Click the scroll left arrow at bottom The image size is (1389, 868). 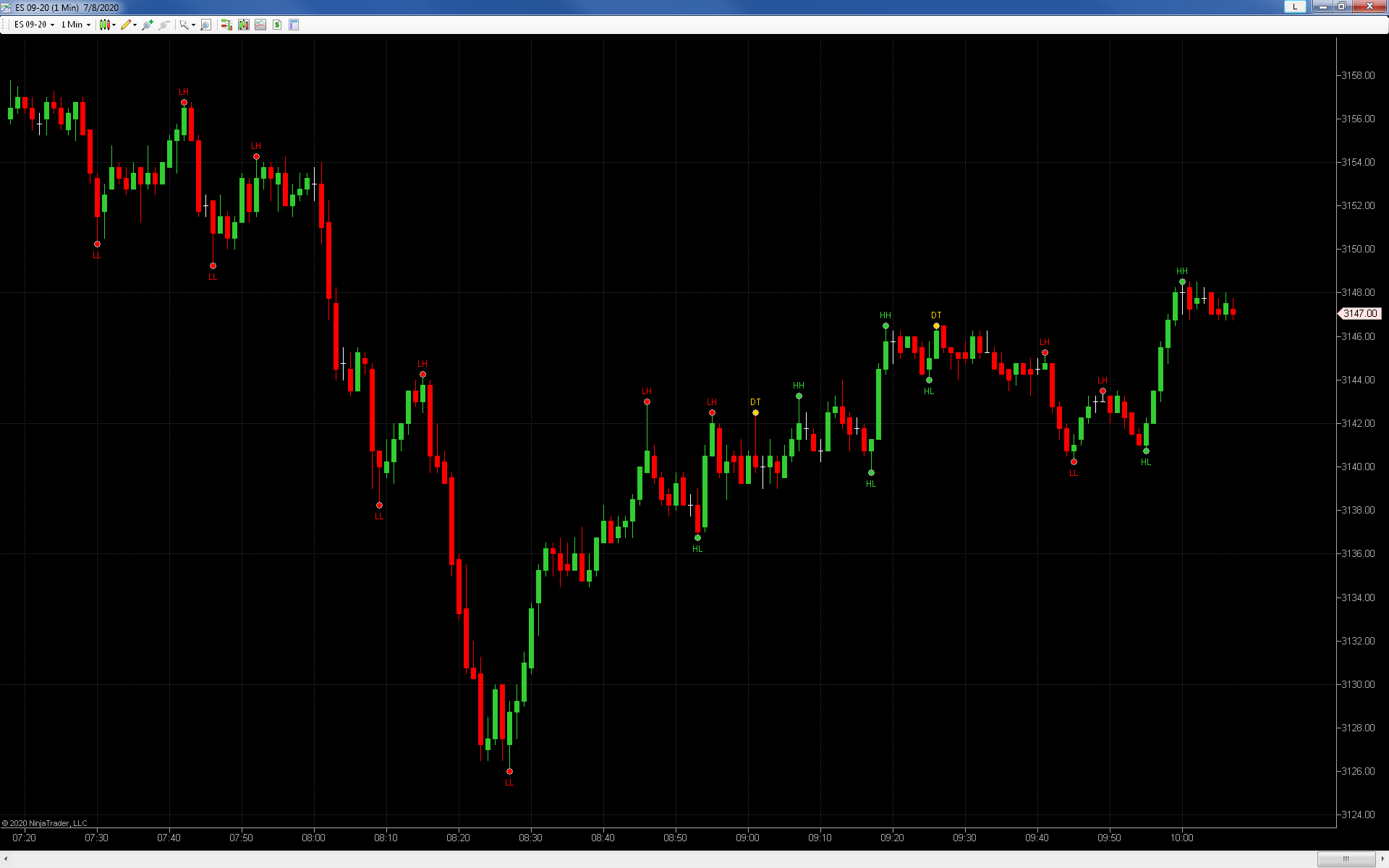tap(6, 859)
